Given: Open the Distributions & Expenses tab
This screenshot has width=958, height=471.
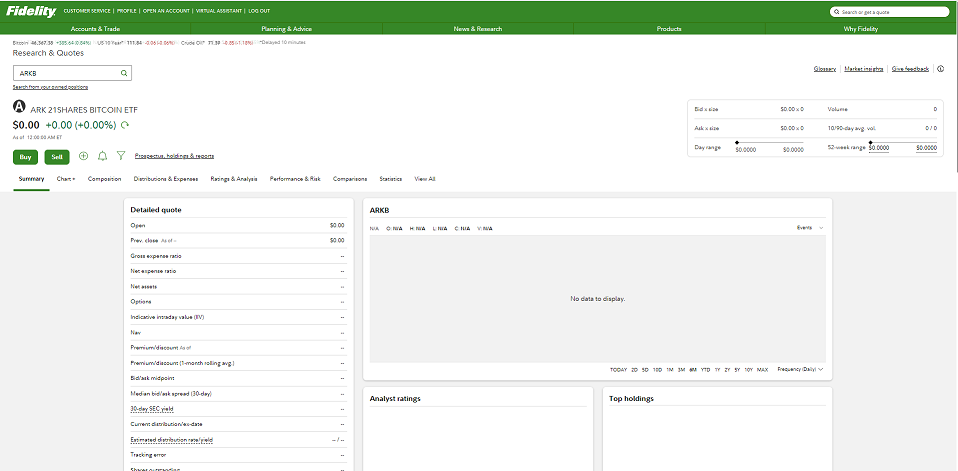Looking at the screenshot, I should (x=166, y=179).
